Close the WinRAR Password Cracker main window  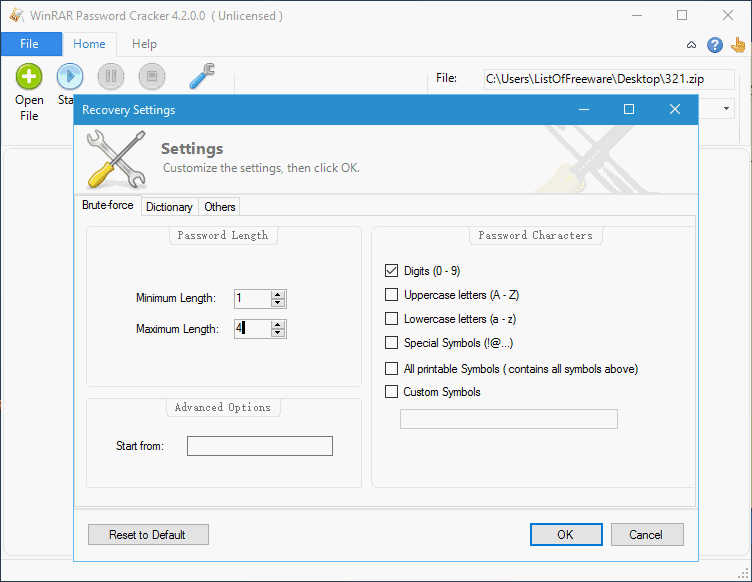click(x=728, y=15)
